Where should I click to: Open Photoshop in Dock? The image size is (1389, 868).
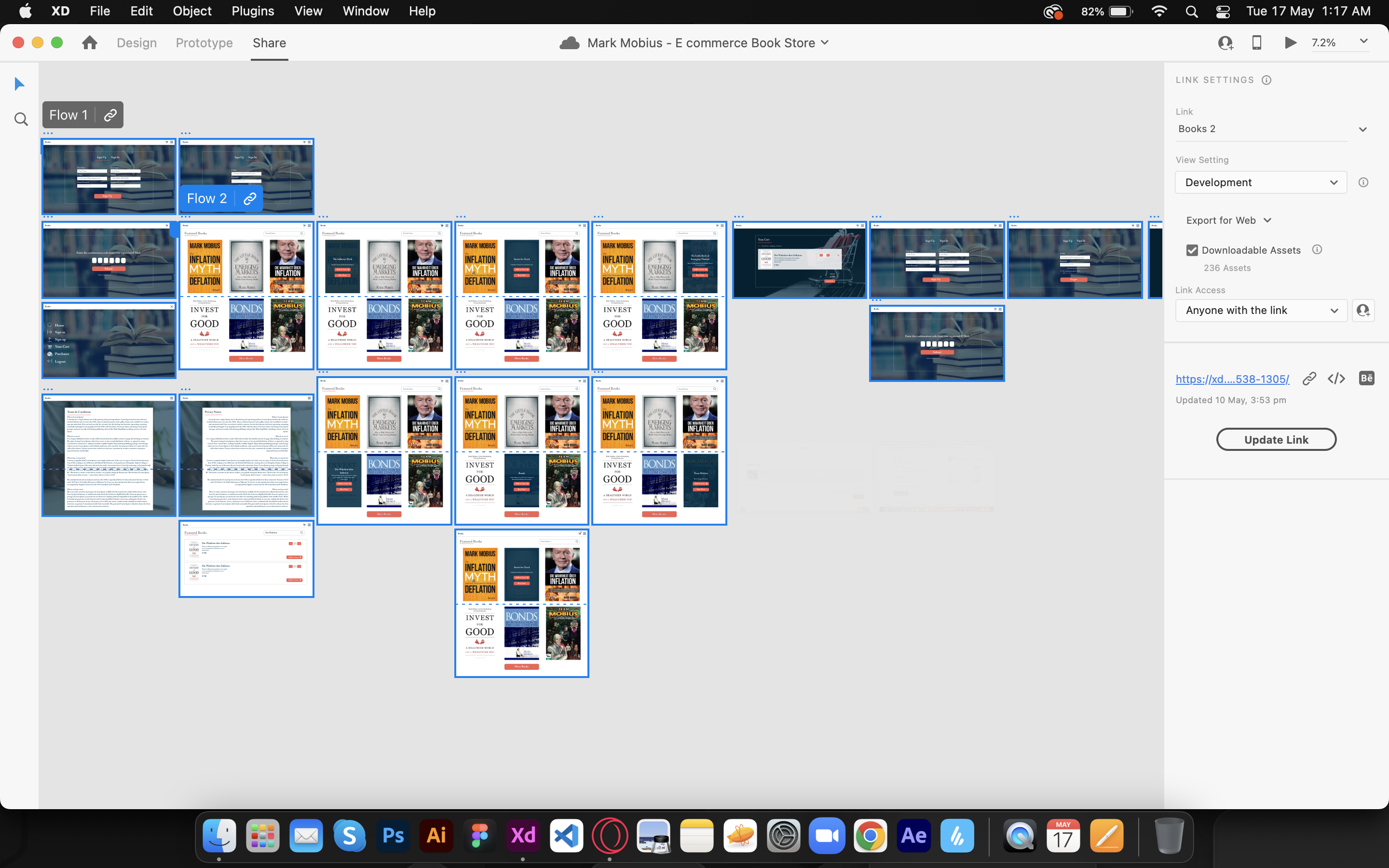[x=393, y=835]
